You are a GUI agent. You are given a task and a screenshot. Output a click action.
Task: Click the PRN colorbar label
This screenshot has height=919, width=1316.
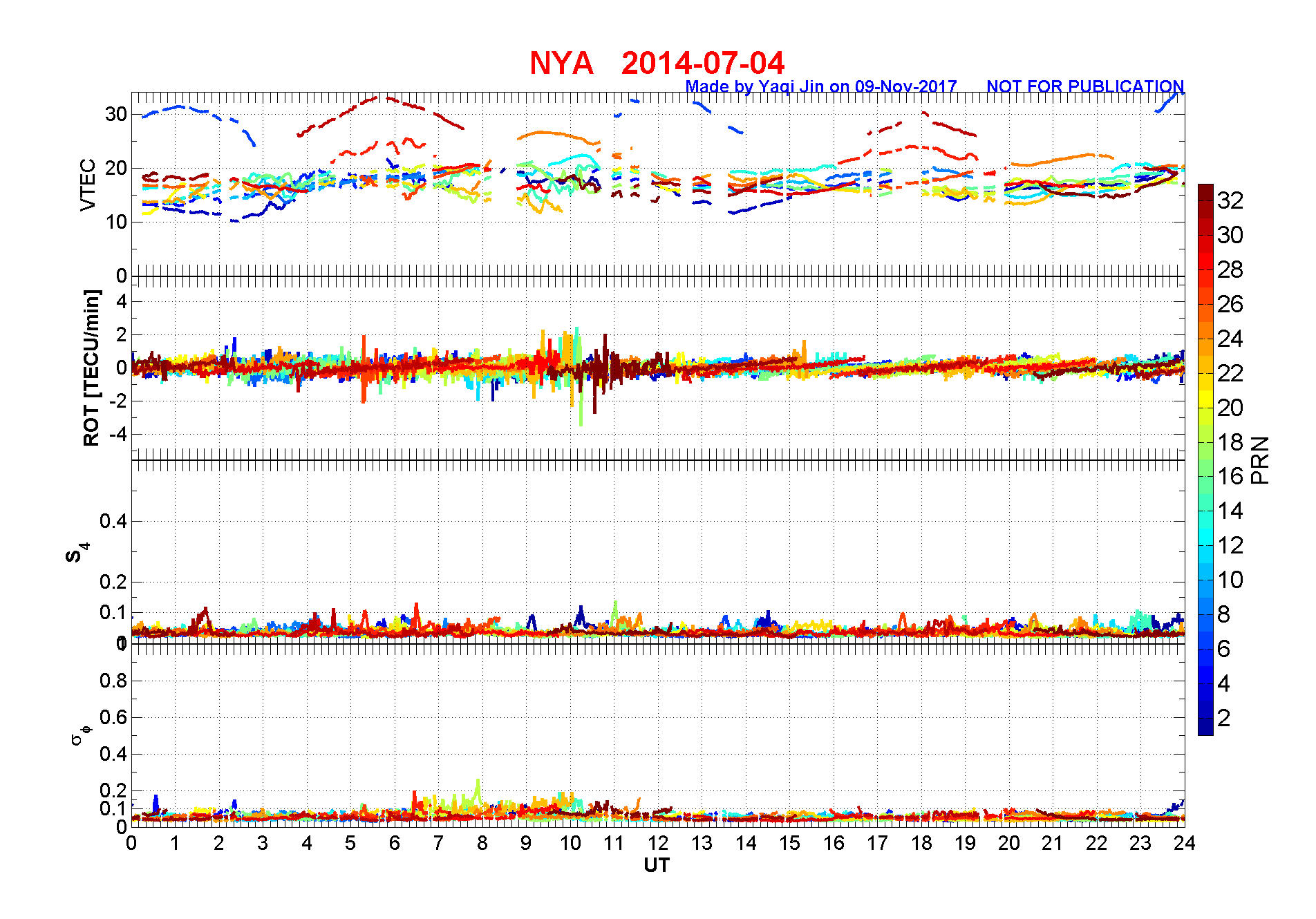(1260, 459)
